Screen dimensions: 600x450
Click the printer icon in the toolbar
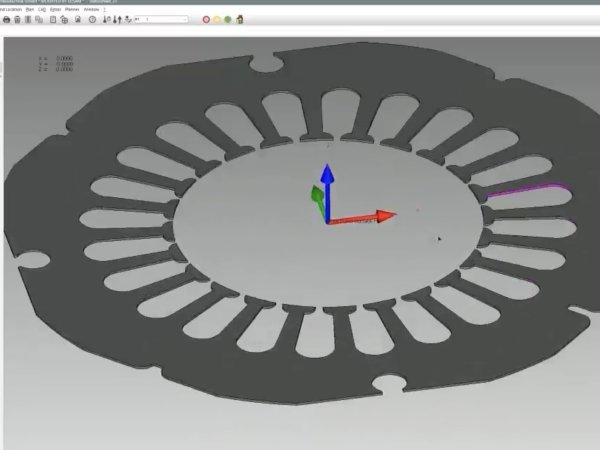pyautogui.click(x=7, y=19)
